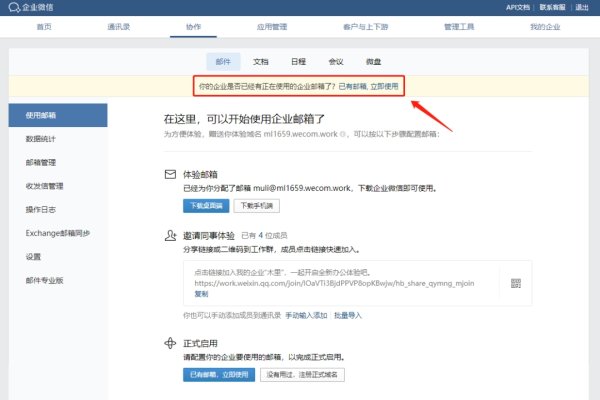The width and height of the screenshot is (600, 400).
Task: Click 退出 to log out
Action: (582, 7)
